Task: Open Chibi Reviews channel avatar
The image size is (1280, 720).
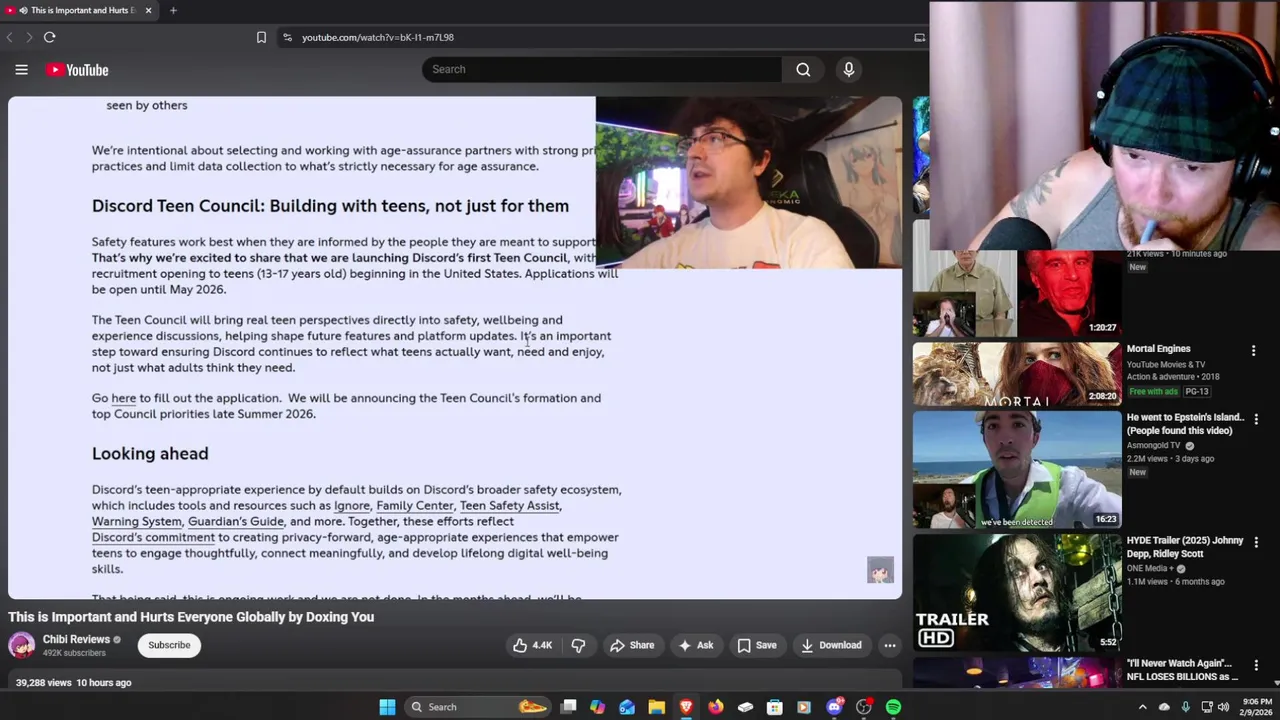Action: coord(22,645)
